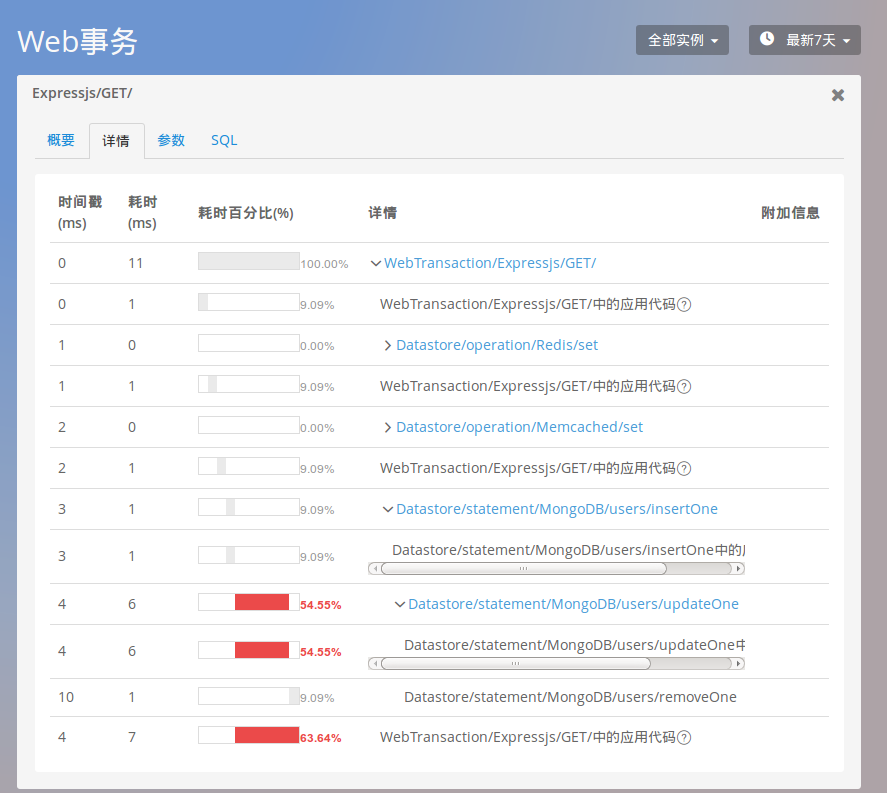The height and width of the screenshot is (793, 887).
Task: Click the duration value 7 in last row
Action: point(132,737)
